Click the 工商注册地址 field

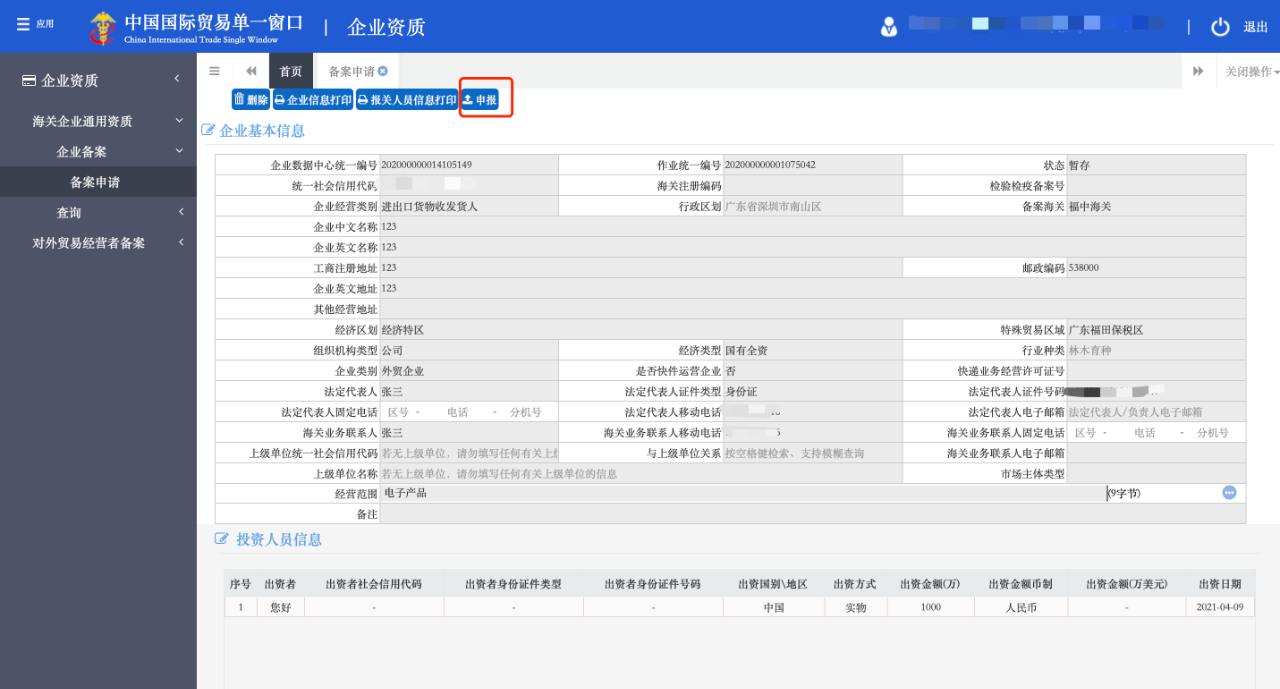tap(640, 268)
